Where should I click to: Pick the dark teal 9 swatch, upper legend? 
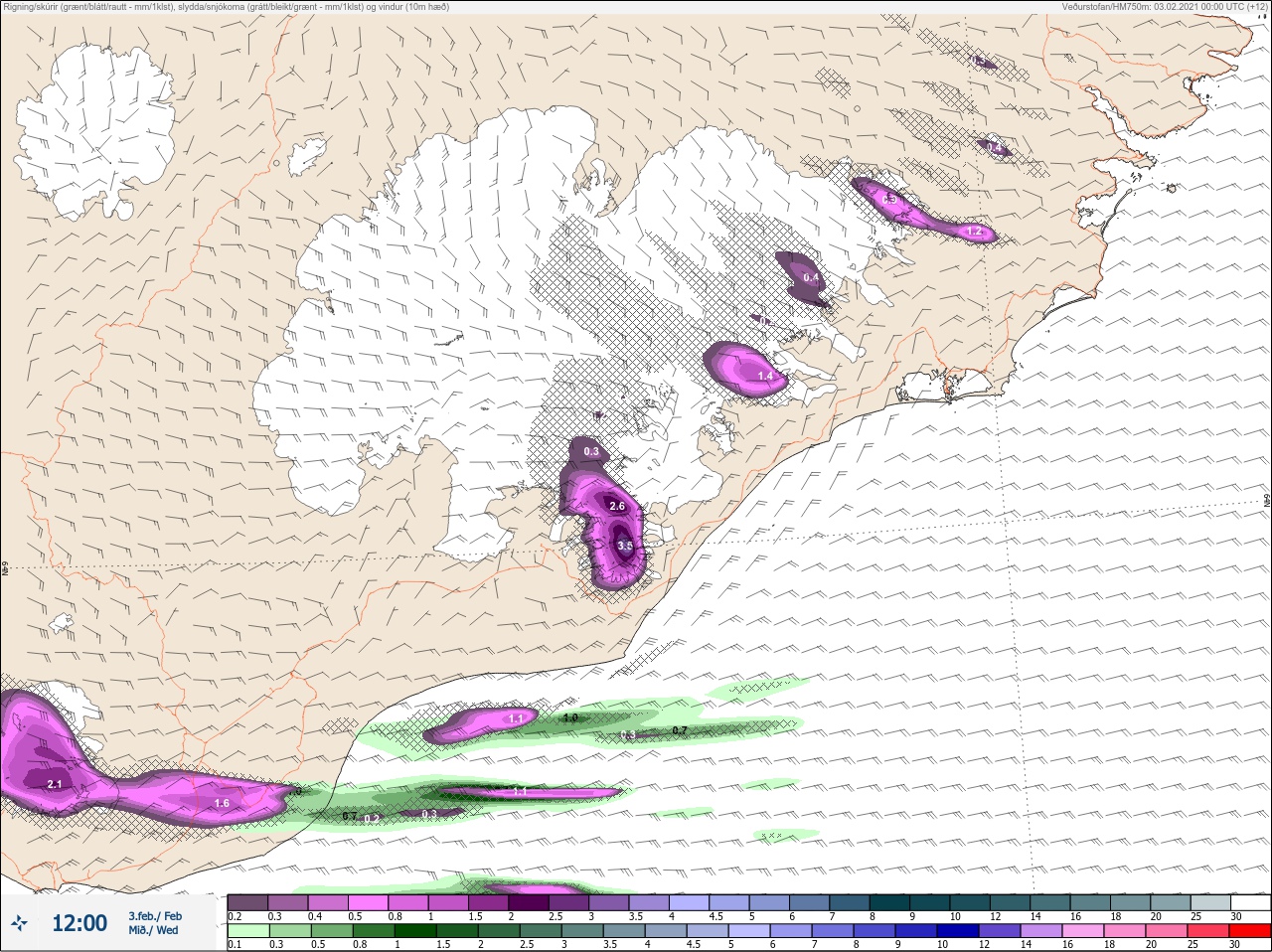[929, 902]
